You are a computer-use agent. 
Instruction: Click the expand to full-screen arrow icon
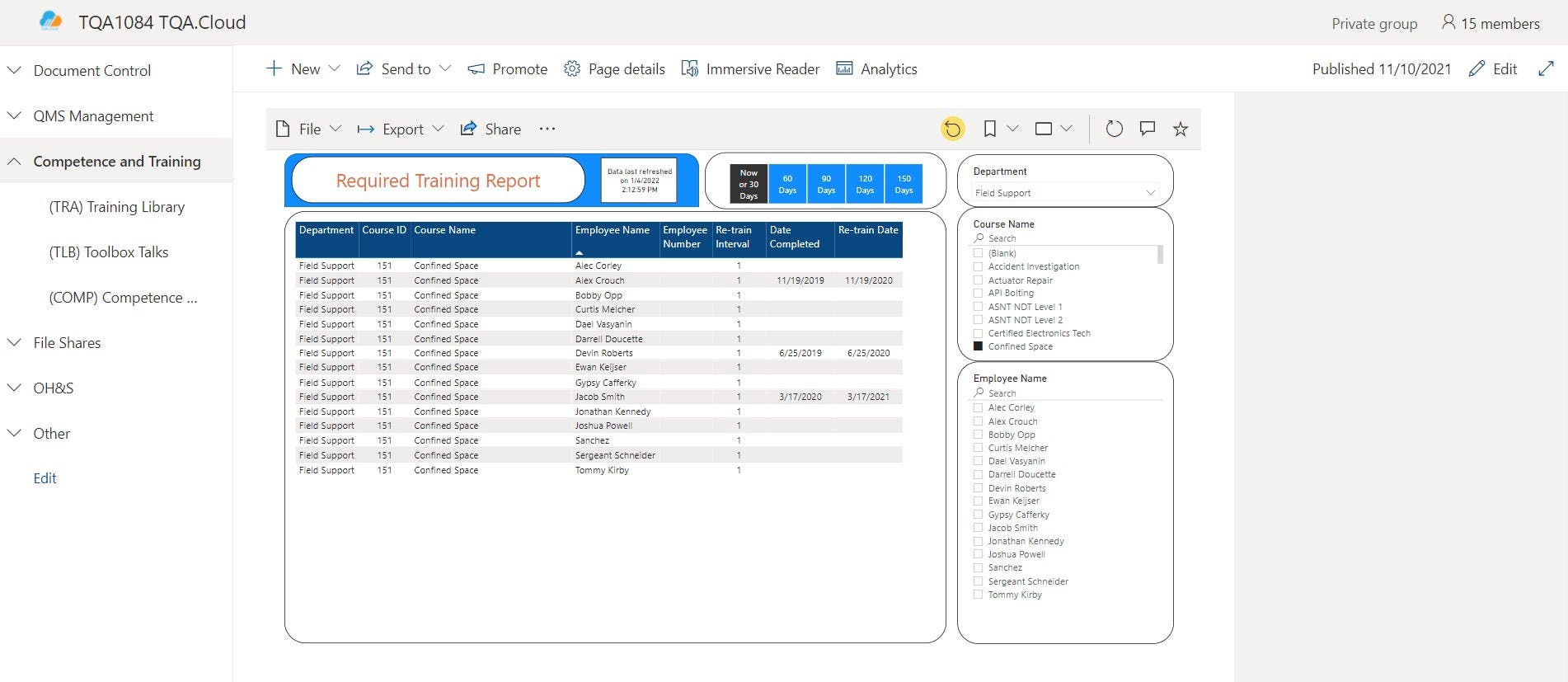pyautogui.click(x=1546, y=69)
